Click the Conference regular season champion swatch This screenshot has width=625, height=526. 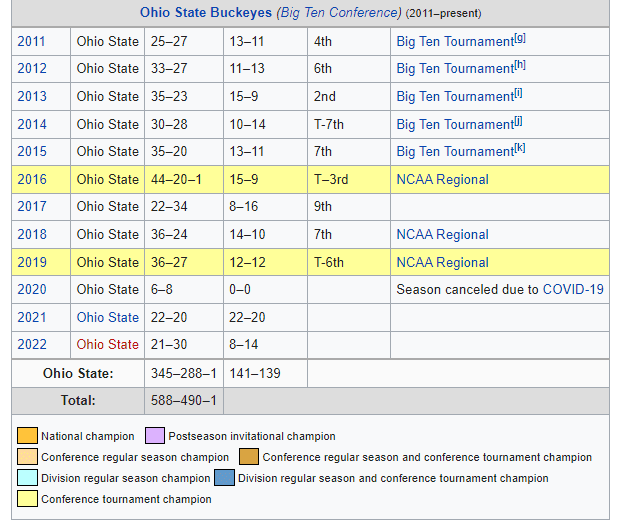[x=28, y=457]
